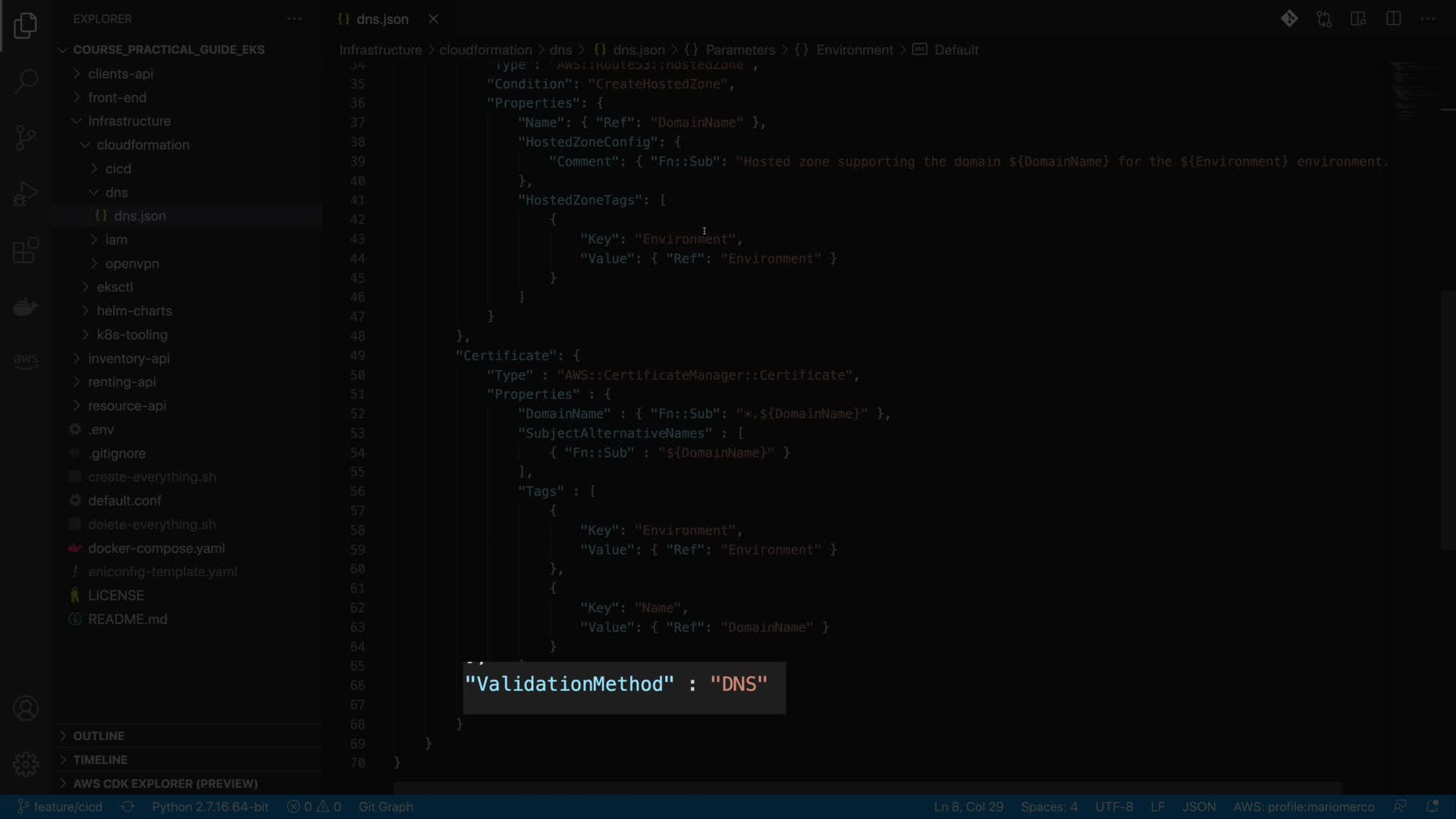Open the Run and Debug view

(x=26, y=194)
